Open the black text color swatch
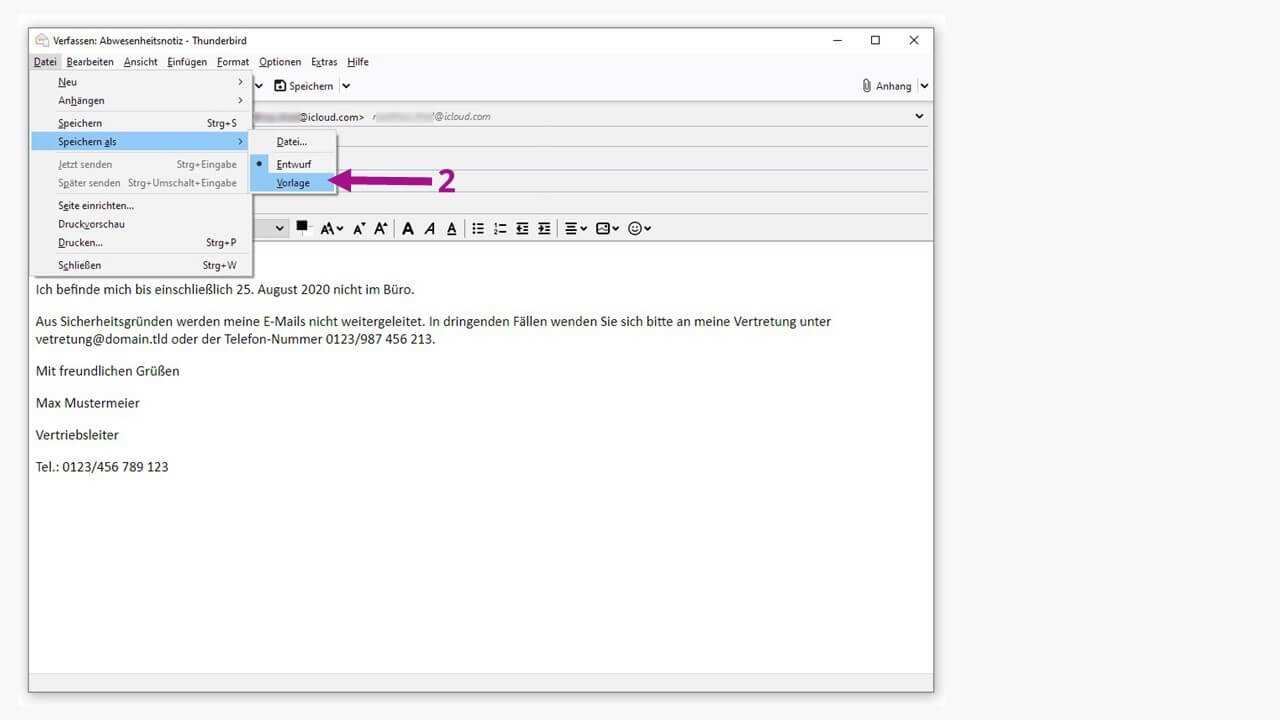The image size is (1280, 720). click(303, 227)
